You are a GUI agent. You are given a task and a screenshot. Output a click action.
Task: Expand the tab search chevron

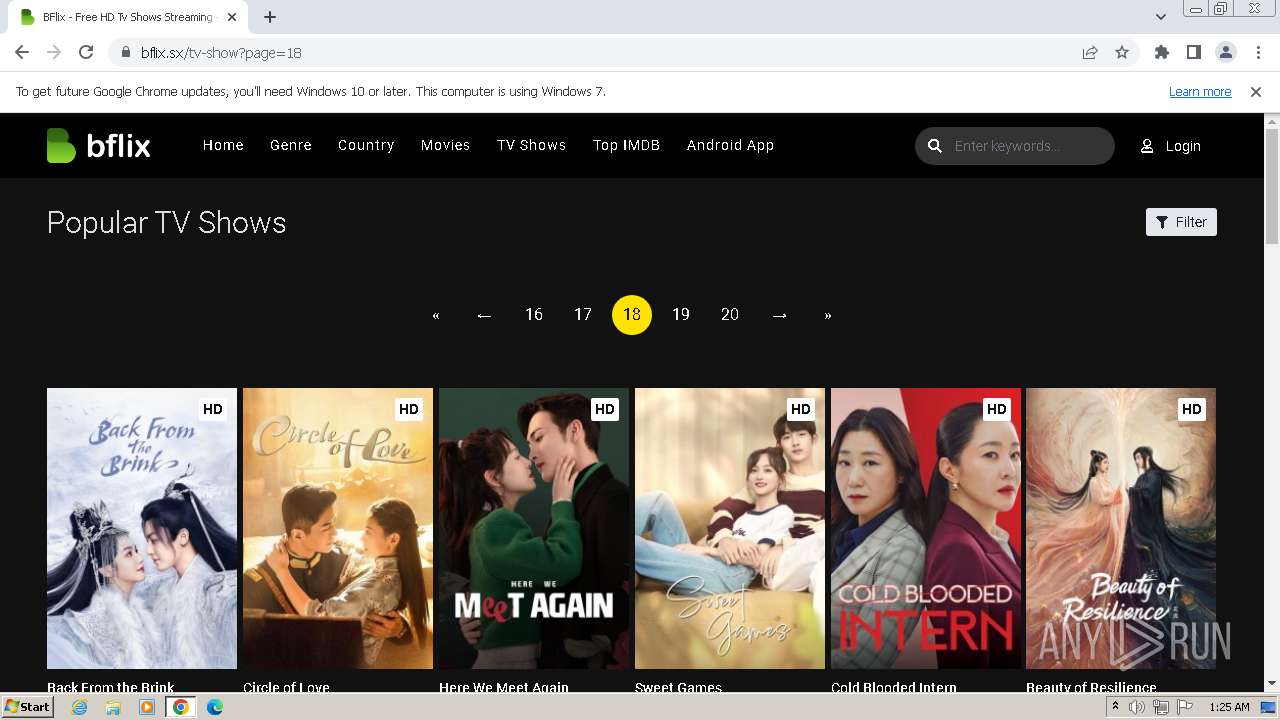pos(1161,17)
